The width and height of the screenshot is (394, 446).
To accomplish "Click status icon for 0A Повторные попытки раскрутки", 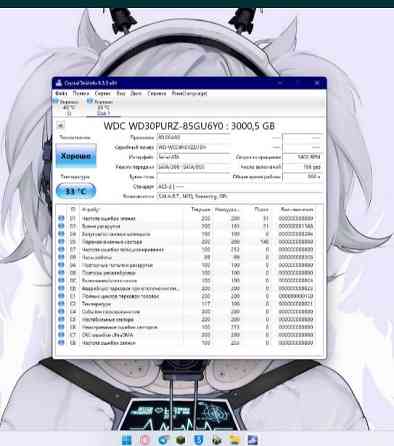I will coord(61,265).
